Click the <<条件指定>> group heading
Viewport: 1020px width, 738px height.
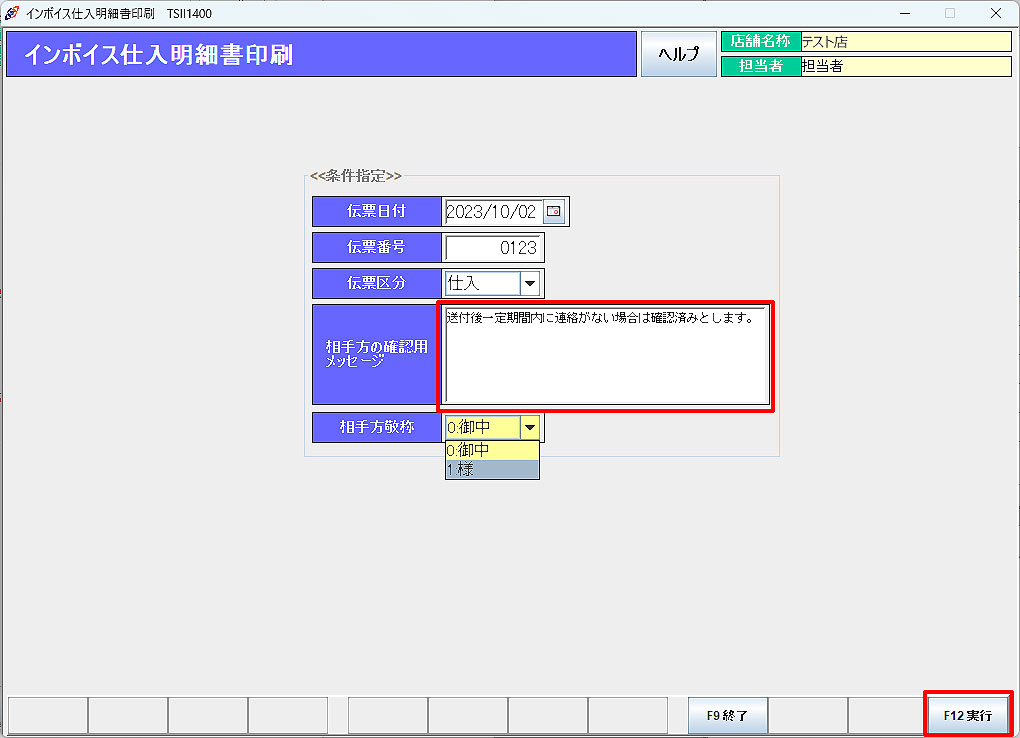(x=356, y=176)
